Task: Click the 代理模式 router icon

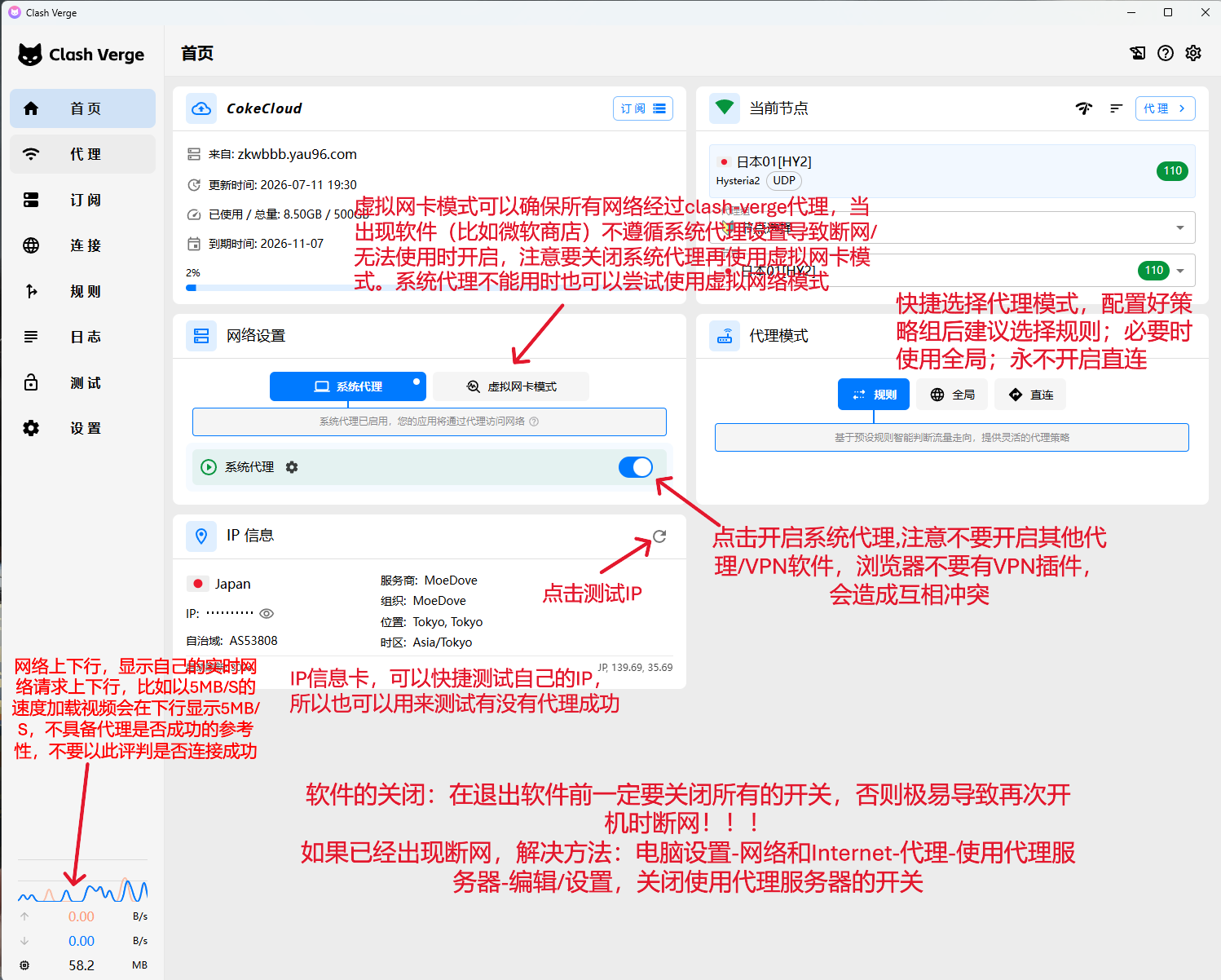Action: 725,336
